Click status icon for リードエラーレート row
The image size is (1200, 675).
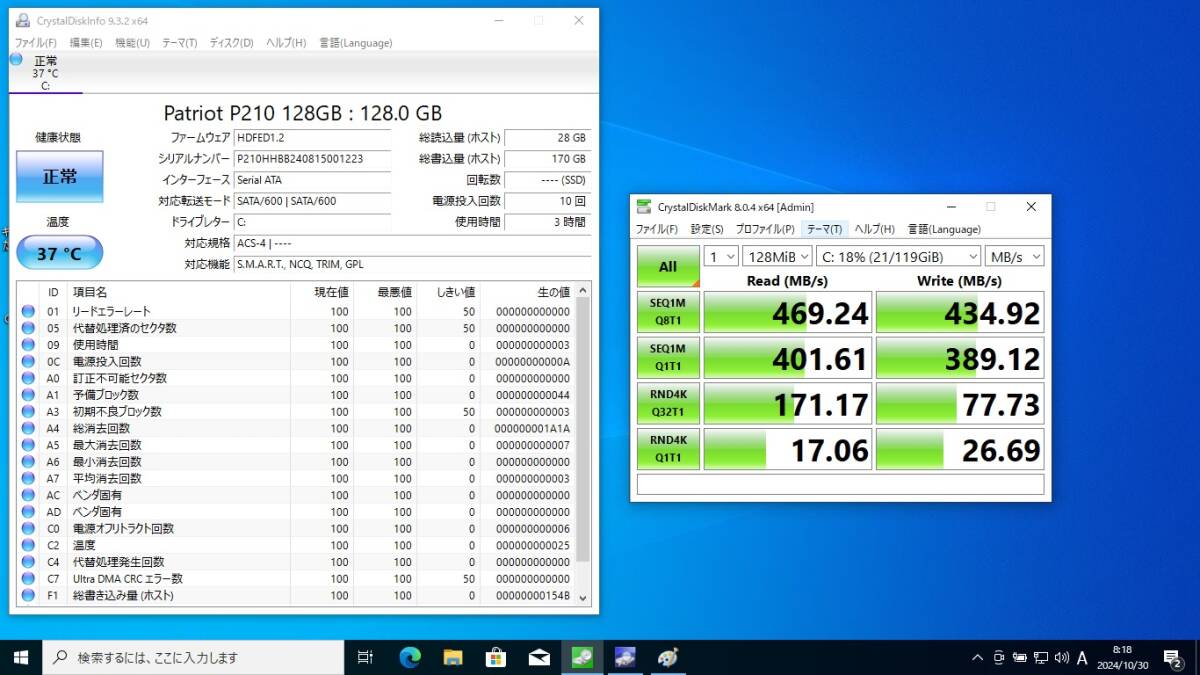[28, 312]
